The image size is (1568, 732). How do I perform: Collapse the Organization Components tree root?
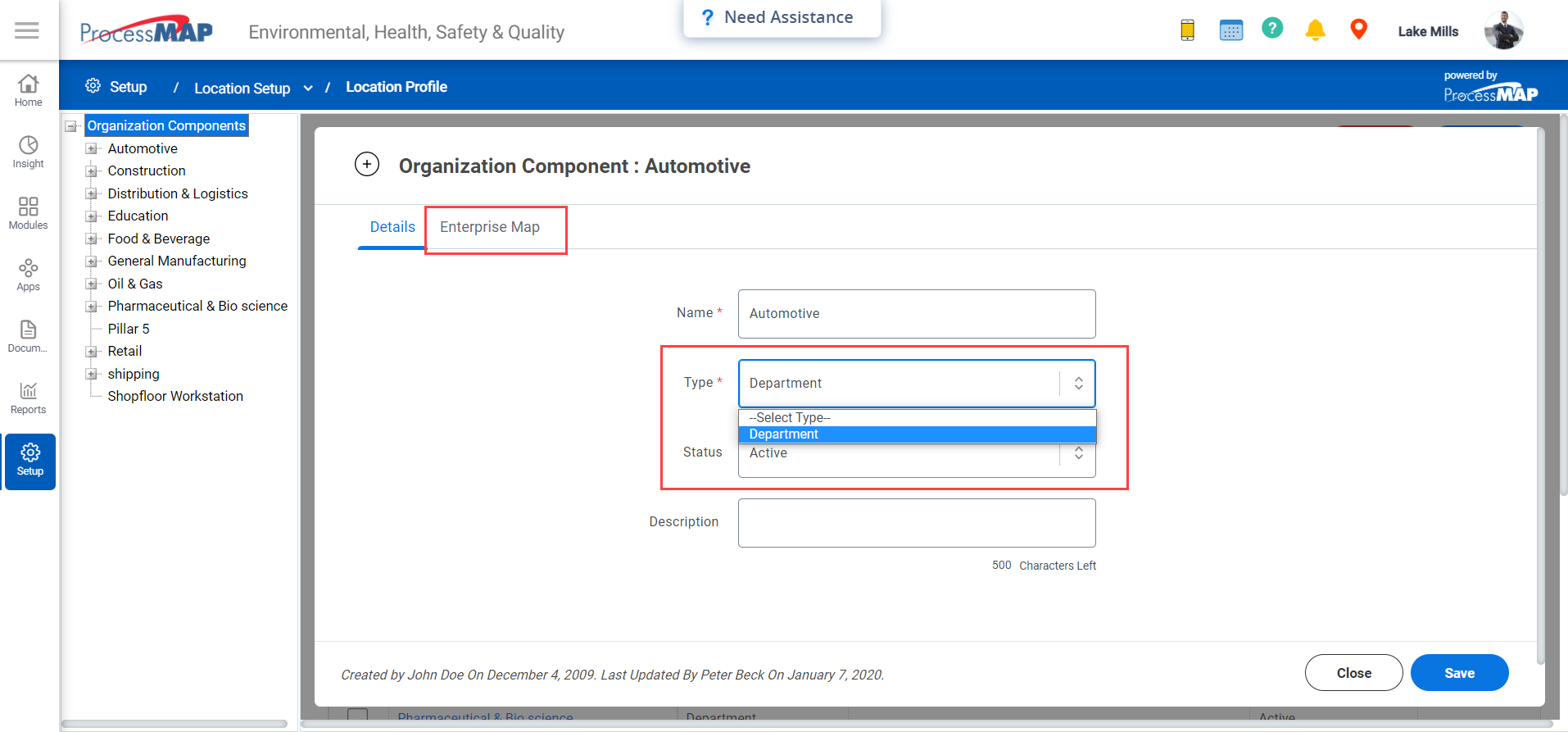click(x=72, y=126)
